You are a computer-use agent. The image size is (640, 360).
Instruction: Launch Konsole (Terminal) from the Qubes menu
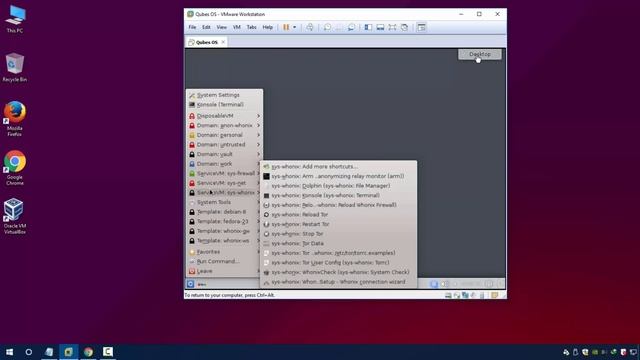tap(224, 105)
